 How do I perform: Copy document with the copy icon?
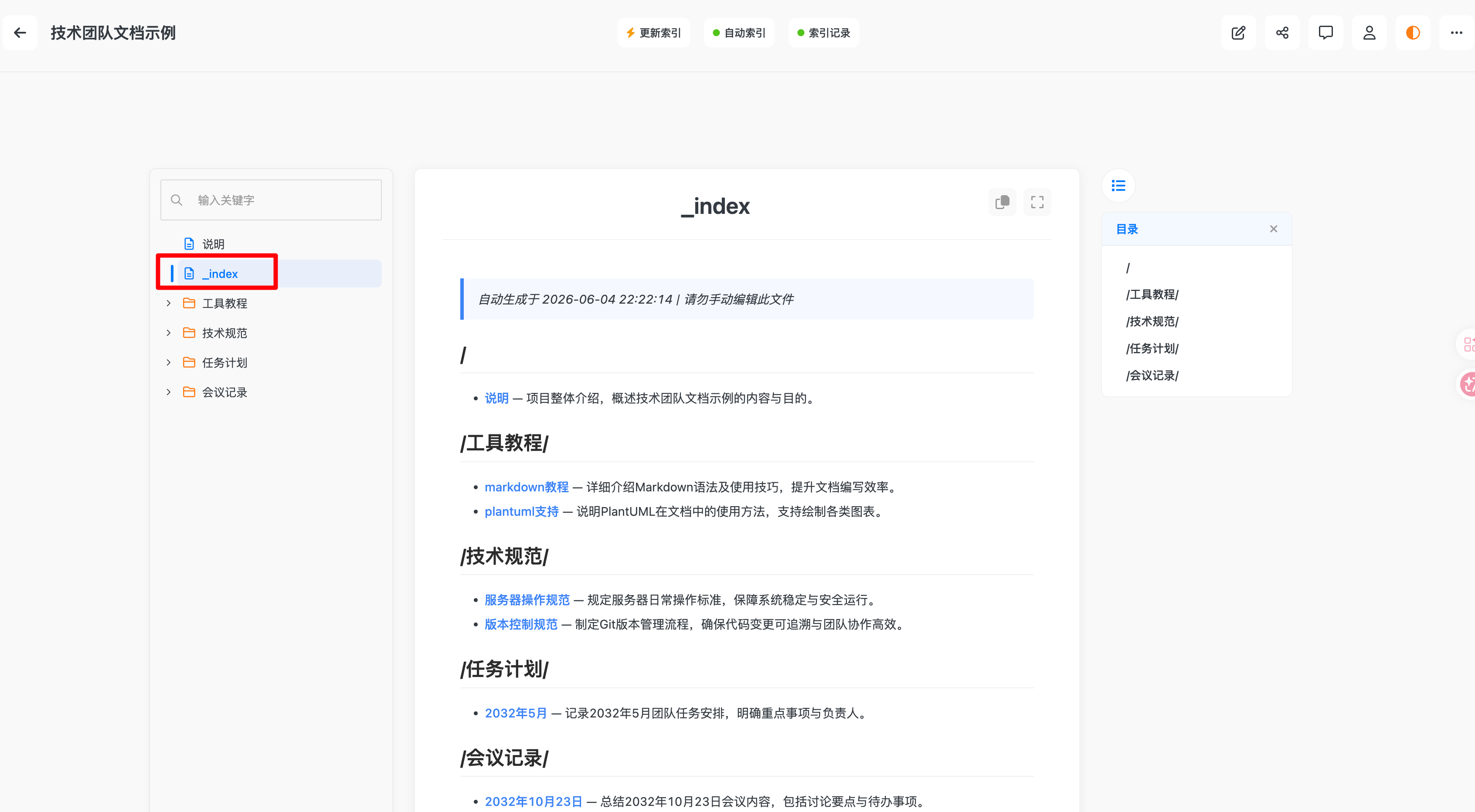coord(1002,202)
